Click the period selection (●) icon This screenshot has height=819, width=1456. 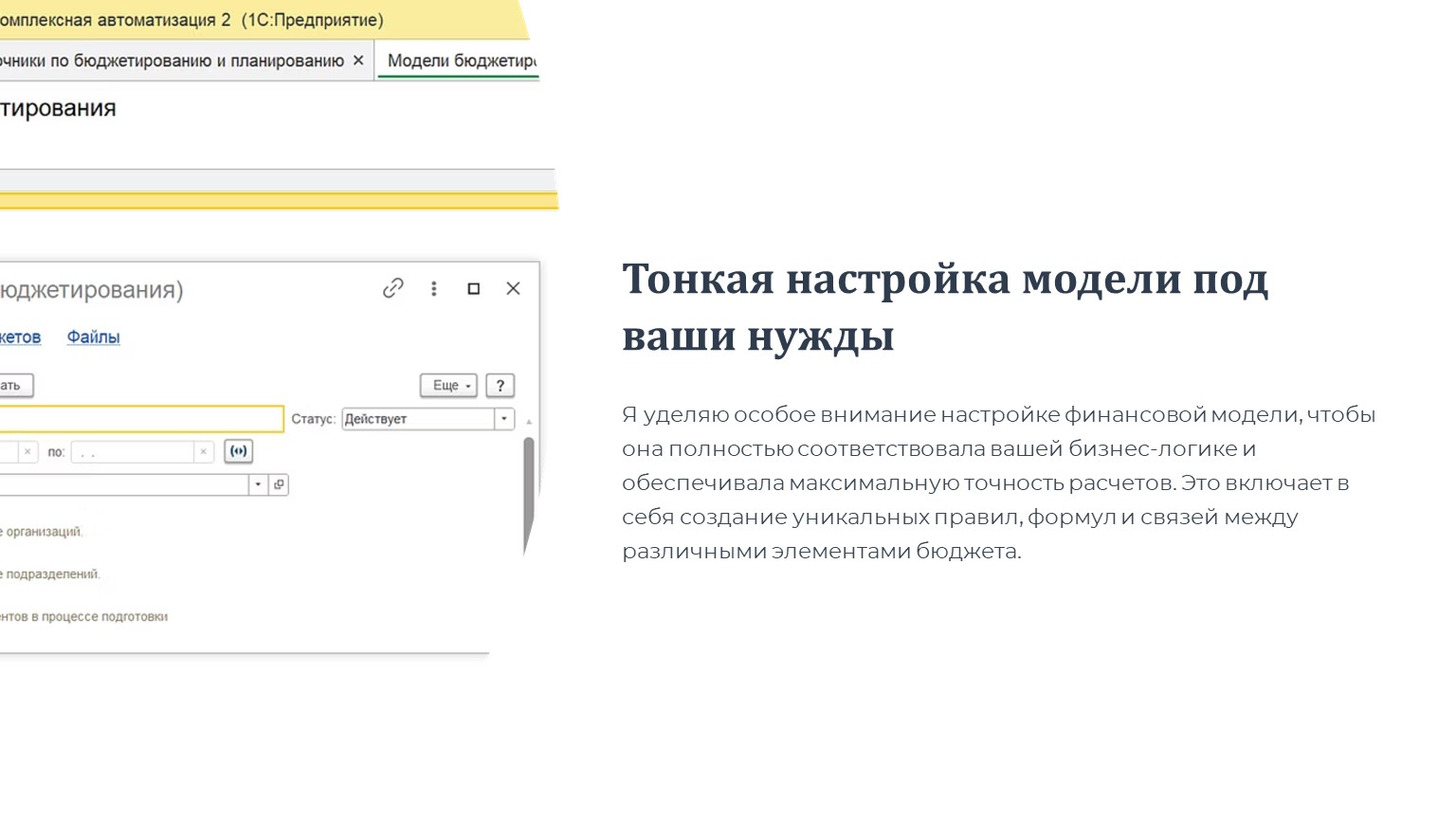click(x=238, y=452)
